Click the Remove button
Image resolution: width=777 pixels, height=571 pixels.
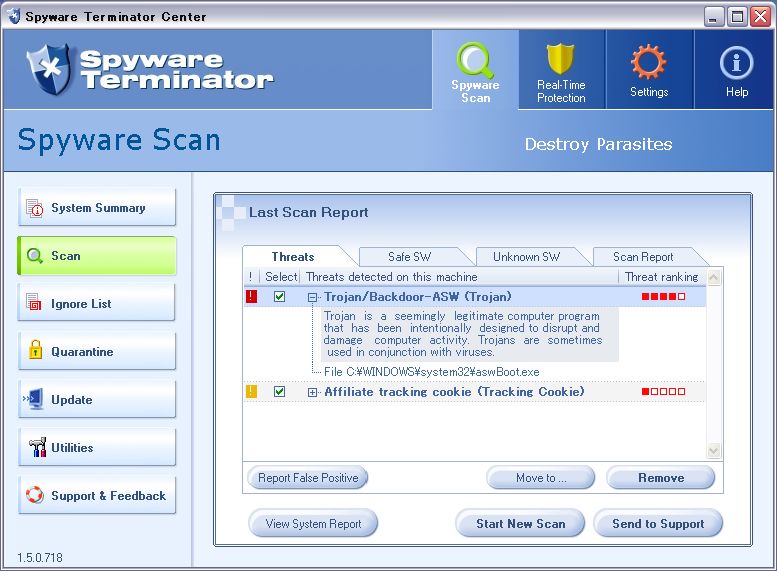click(x=660, y=478)
